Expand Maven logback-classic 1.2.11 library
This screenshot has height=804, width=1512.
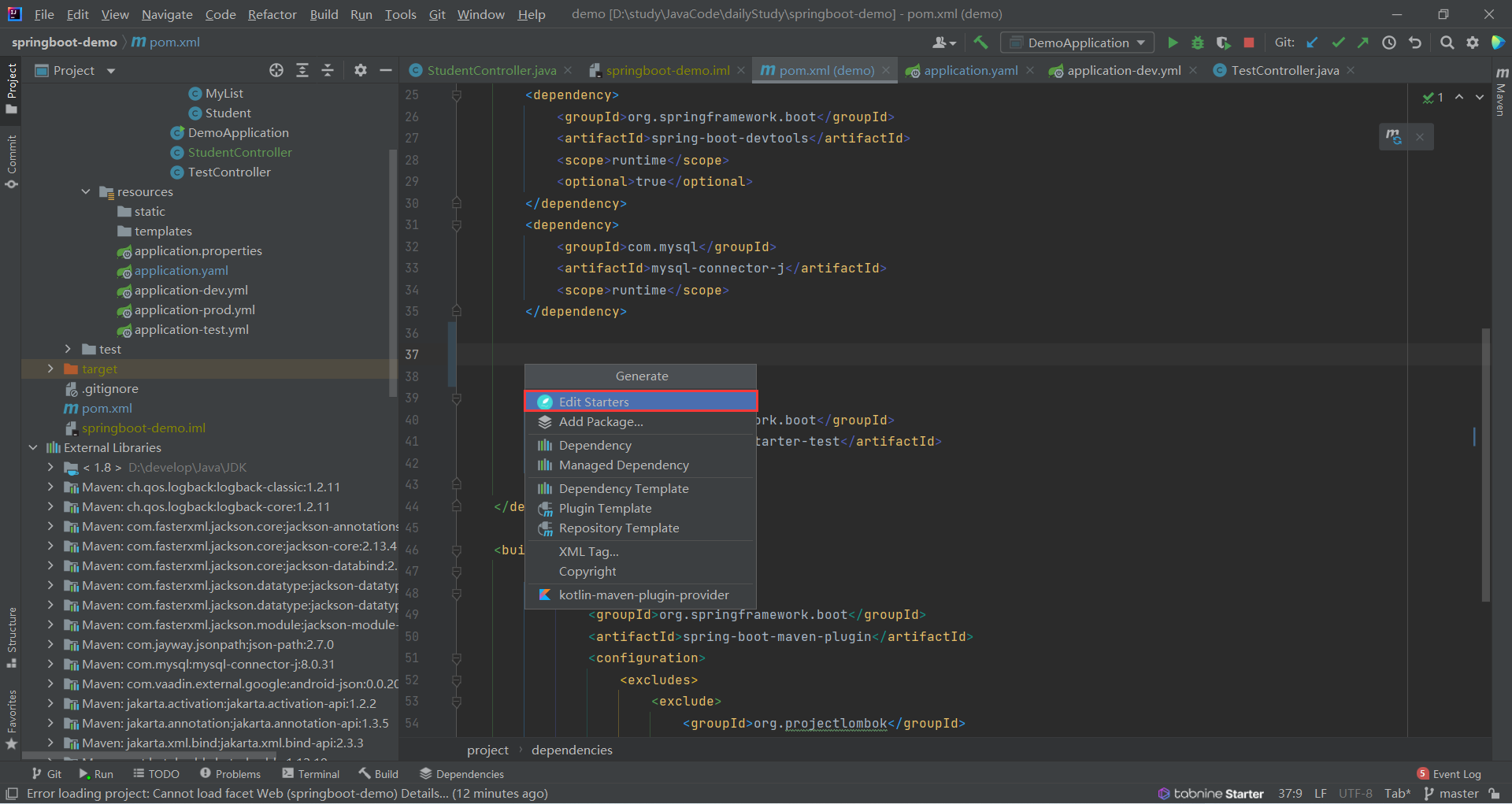(50, 487)
